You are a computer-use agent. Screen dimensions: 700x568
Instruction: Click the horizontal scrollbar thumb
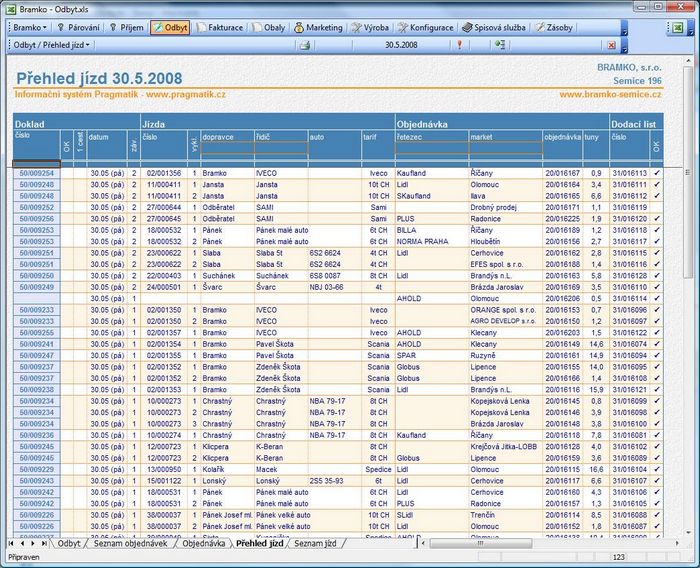480,543
